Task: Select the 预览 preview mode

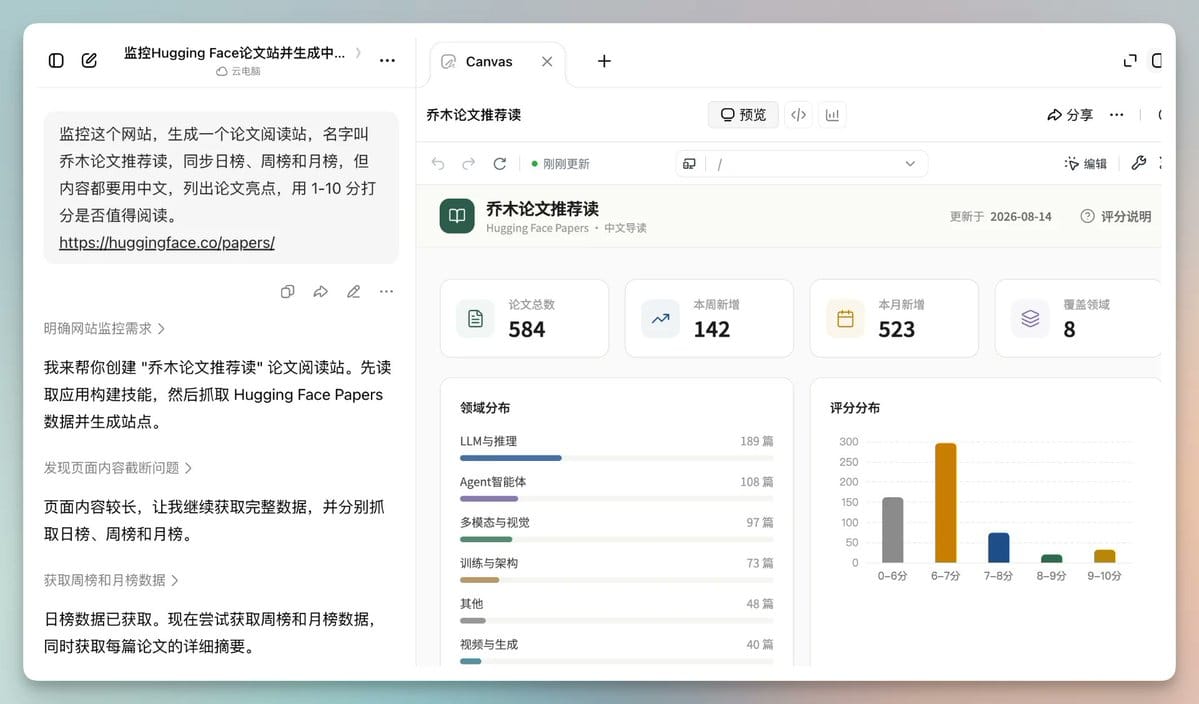Action: (x=742, y=115)
